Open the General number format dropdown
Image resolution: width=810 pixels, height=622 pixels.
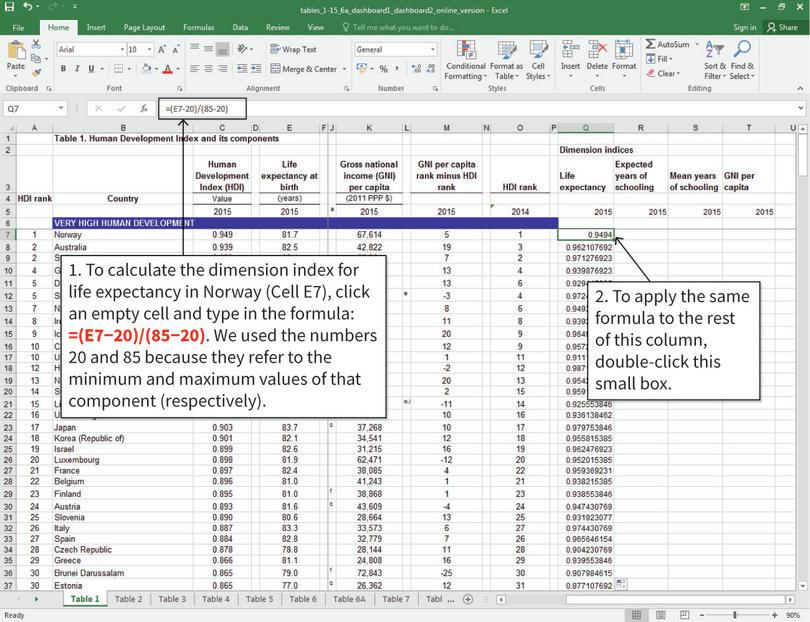tap(432, 50)
